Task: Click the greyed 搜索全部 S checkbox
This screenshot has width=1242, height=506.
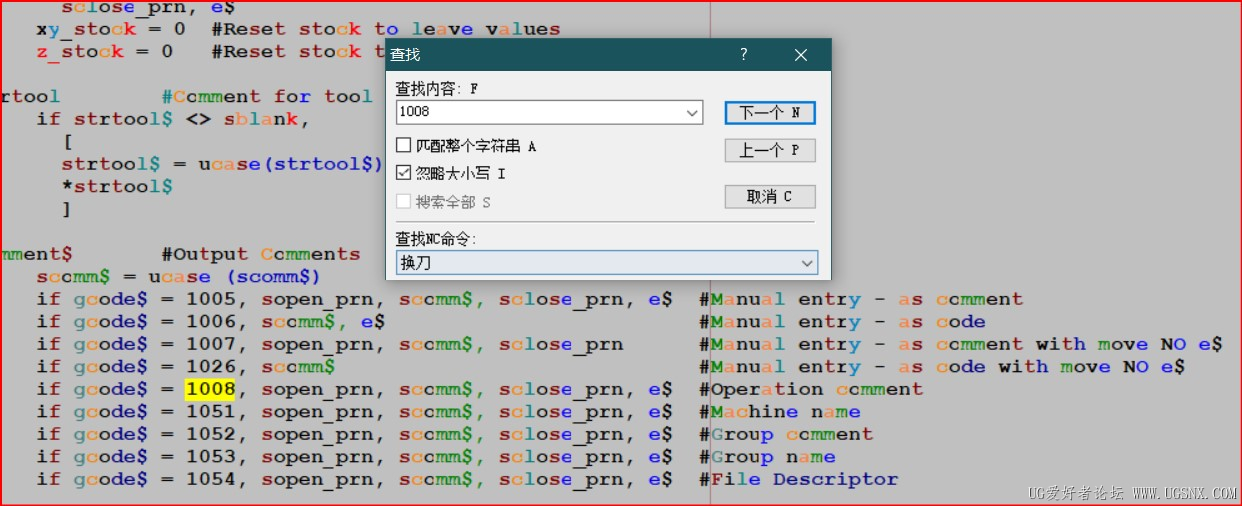Action: 404,201
